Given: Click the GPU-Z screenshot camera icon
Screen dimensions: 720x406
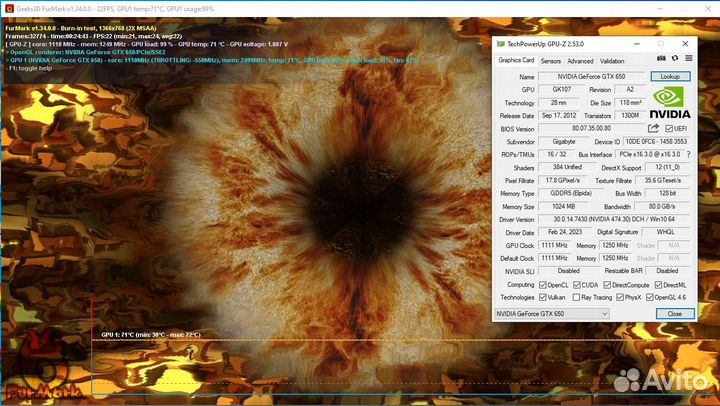Looking at the screenshot, I should point(662,60).
